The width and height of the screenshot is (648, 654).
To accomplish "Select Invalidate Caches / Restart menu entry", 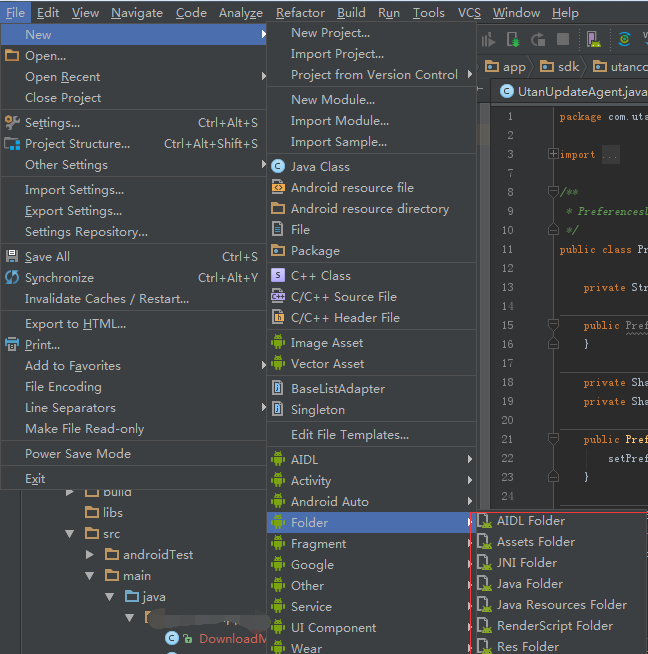I will (106, 299).
